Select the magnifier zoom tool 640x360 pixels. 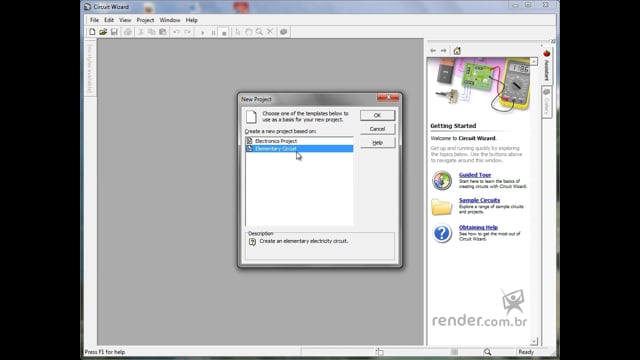pyautogui.click(x=259, y=32)
